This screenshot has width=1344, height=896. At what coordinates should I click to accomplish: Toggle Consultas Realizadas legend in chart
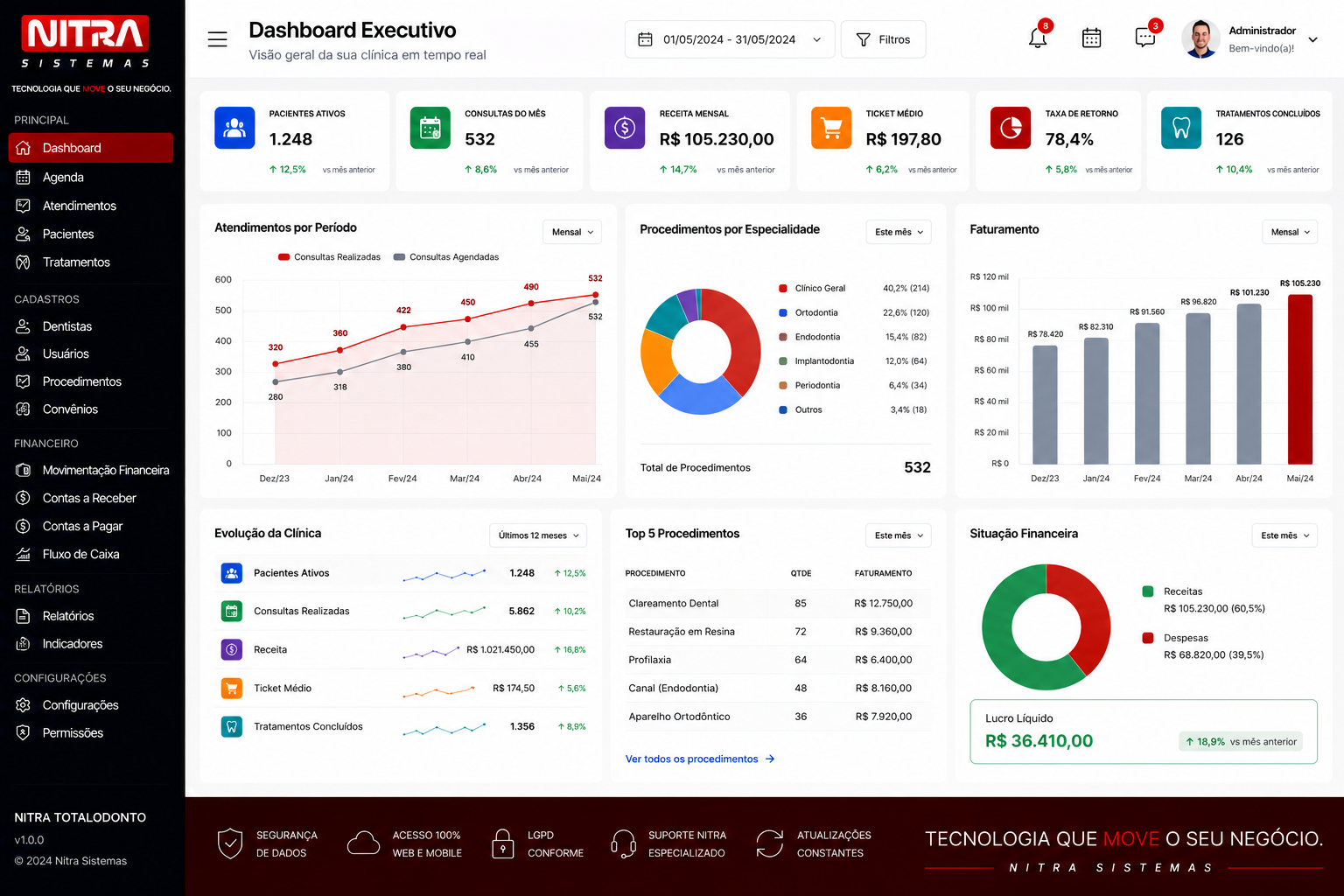pyautogui.click(x=329, y=257)
